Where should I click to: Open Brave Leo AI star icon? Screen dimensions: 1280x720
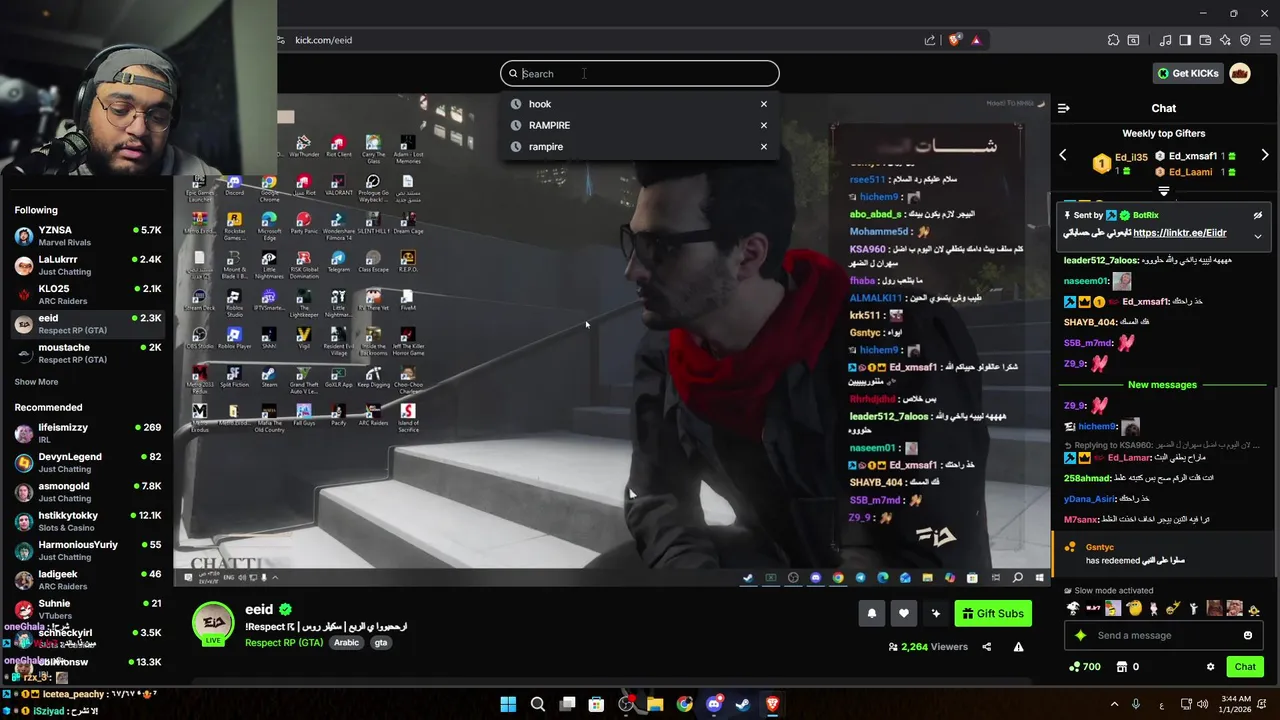(x=1225, y=40)
